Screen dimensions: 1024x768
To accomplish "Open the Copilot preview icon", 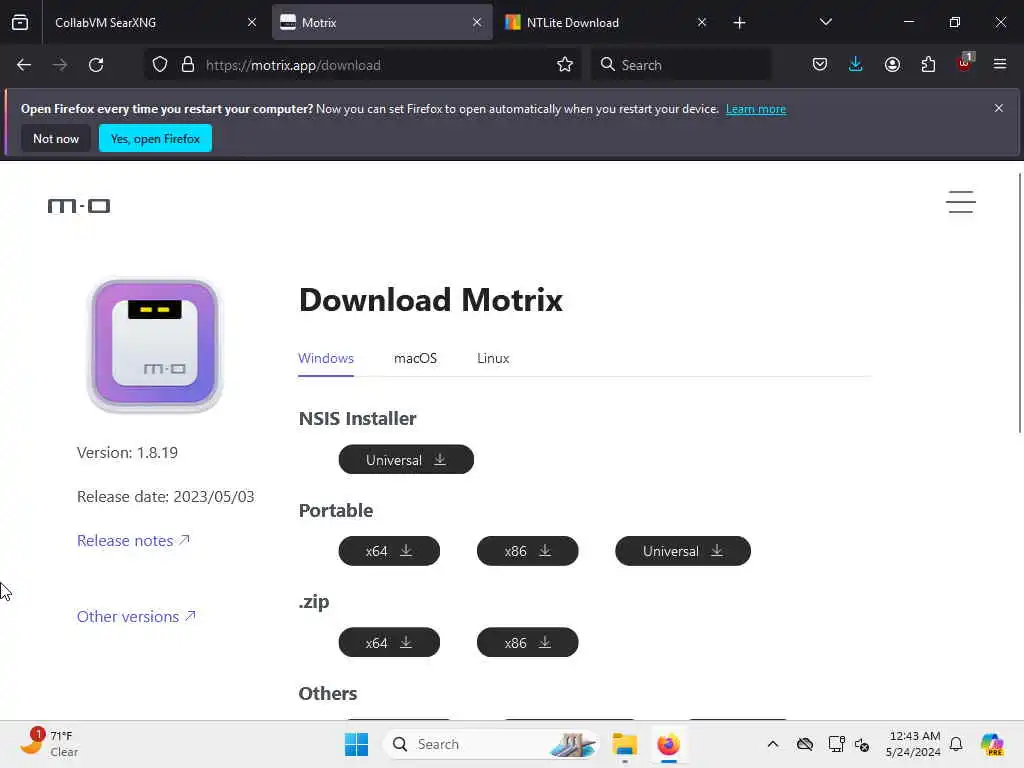I will [x=992, y=744].
